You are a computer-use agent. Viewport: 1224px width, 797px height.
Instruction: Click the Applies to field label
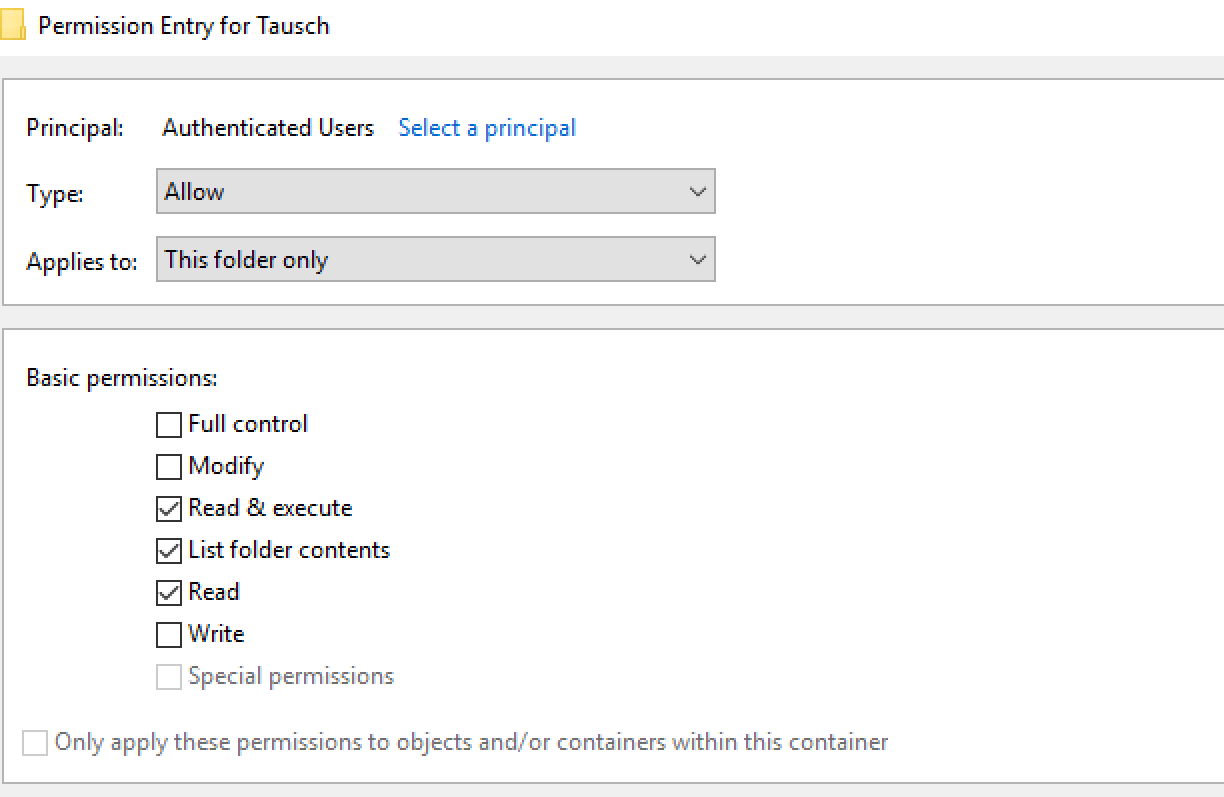click(81, 262)
